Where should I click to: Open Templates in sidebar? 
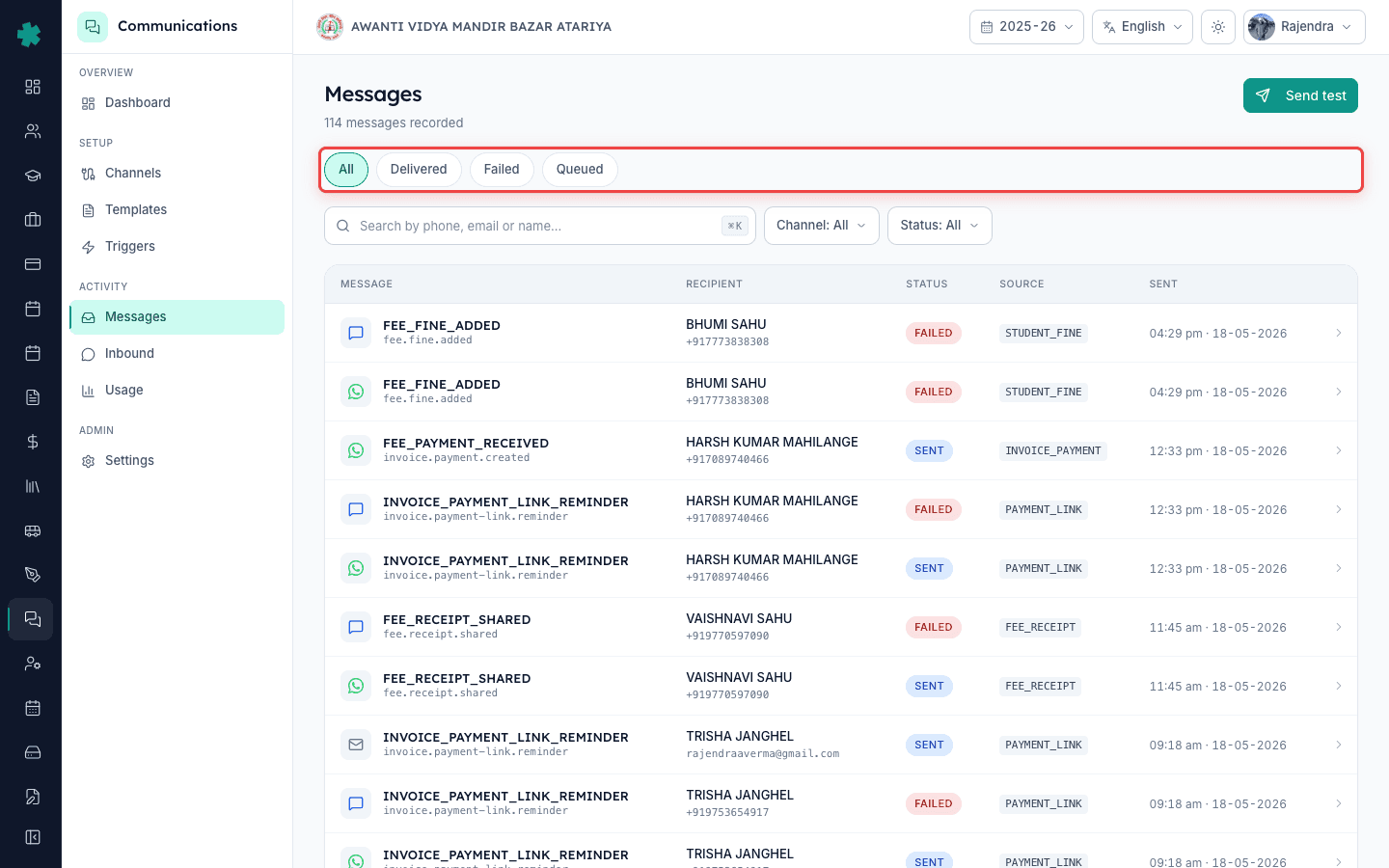coord(177,210)
